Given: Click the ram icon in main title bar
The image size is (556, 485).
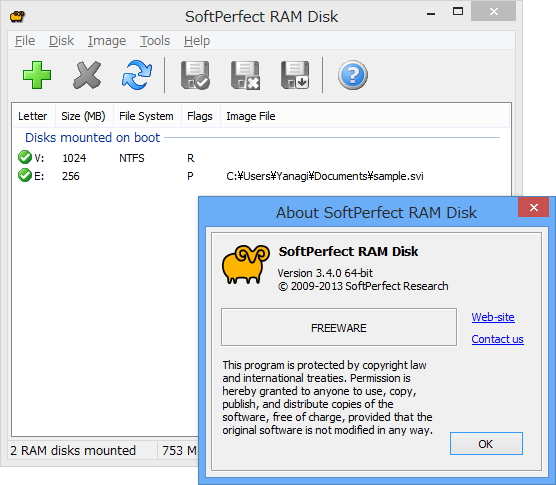Looking at the screenshot, I should pos(17,16).
